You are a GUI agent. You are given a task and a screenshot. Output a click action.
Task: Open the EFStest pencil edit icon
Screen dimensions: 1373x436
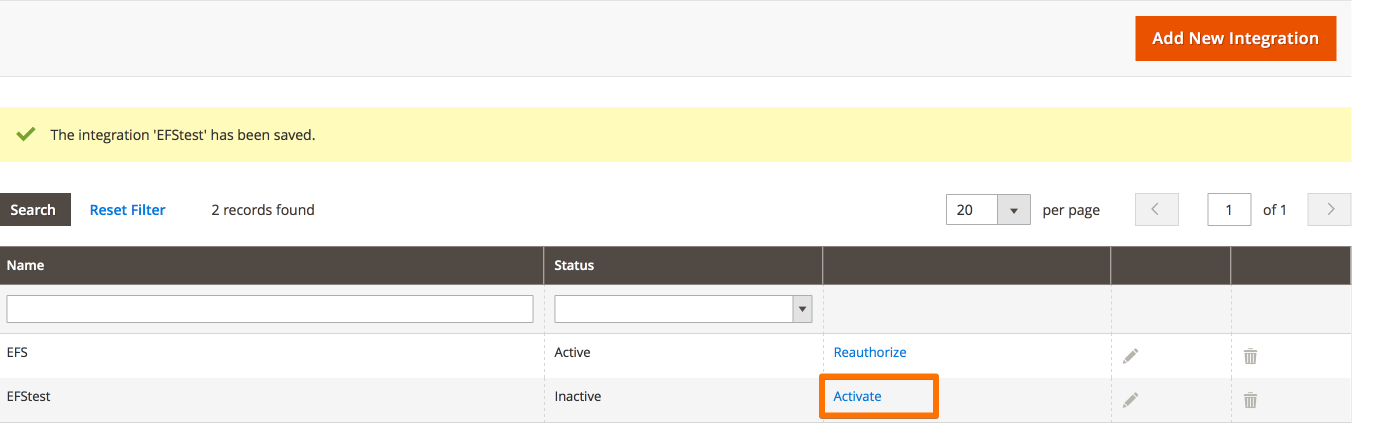[x=1130, y=399]
